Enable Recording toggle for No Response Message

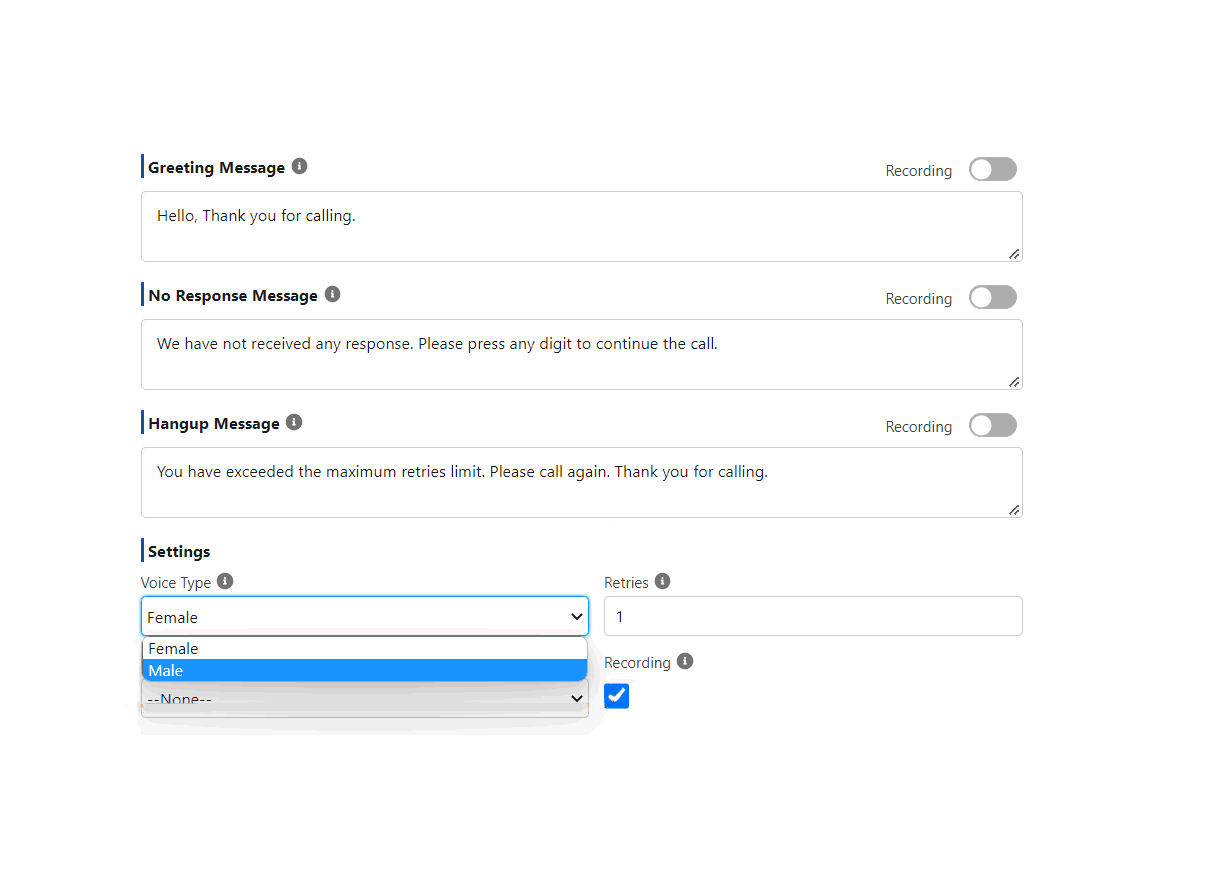tap(992, 297)
